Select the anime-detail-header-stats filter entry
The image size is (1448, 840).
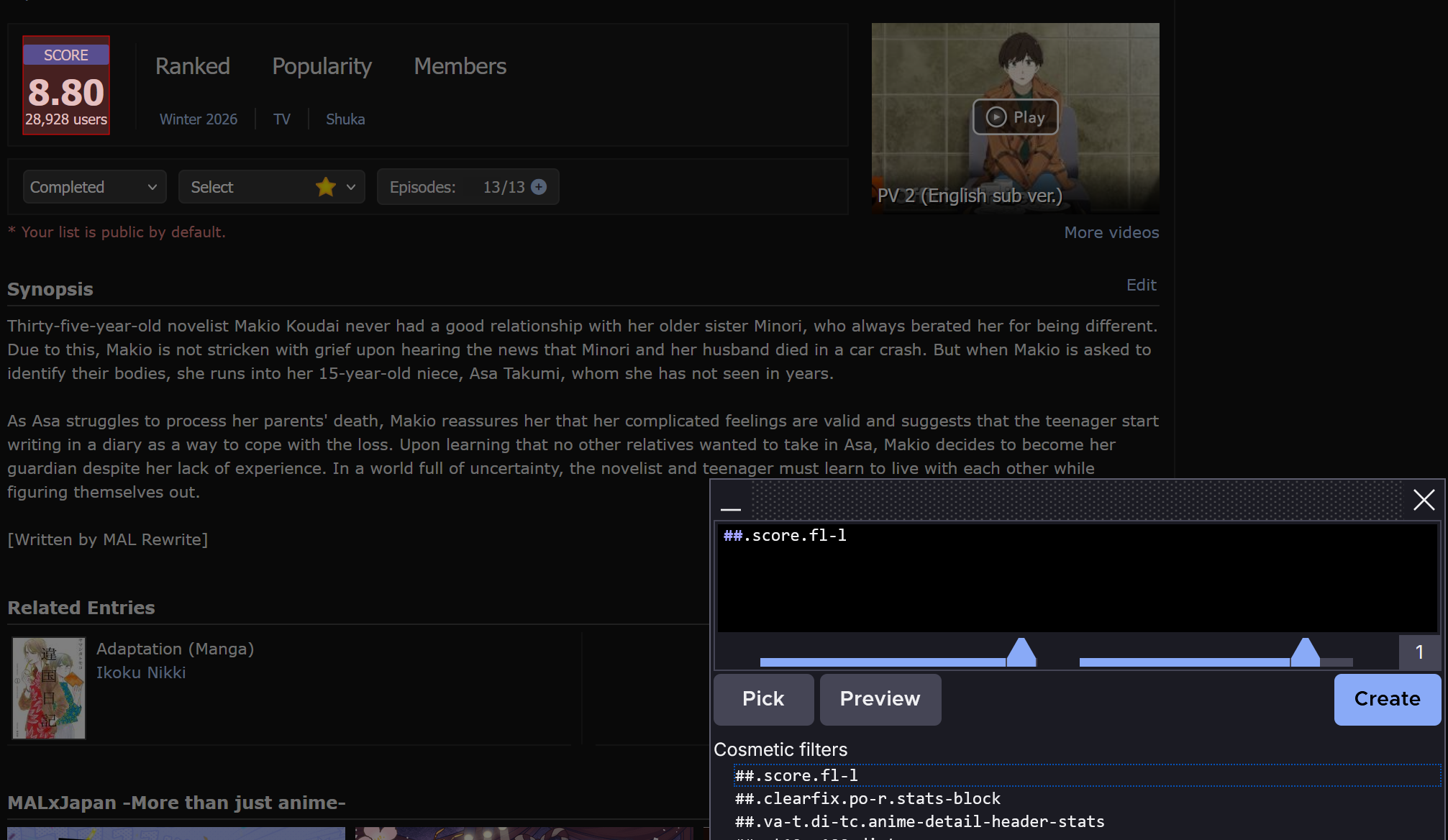coord(919,821)
